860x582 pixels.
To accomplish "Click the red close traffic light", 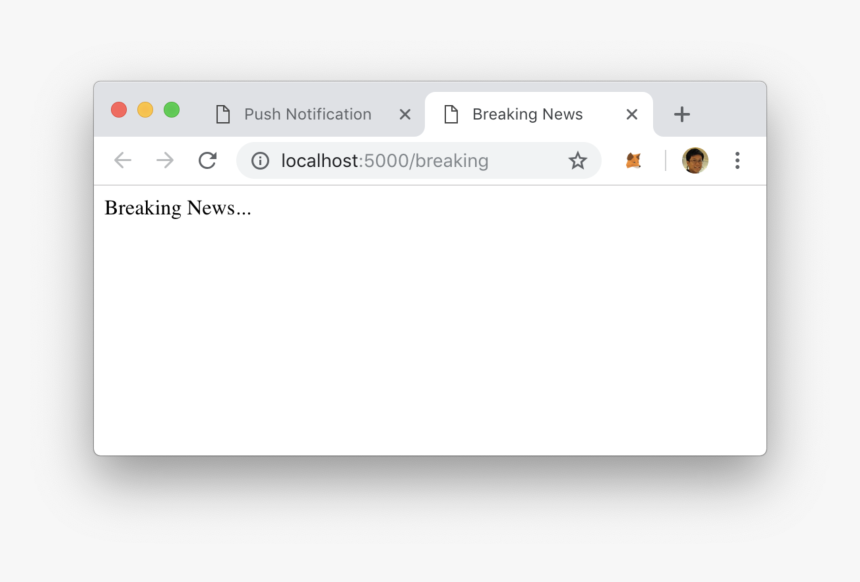I will point(118,109).
